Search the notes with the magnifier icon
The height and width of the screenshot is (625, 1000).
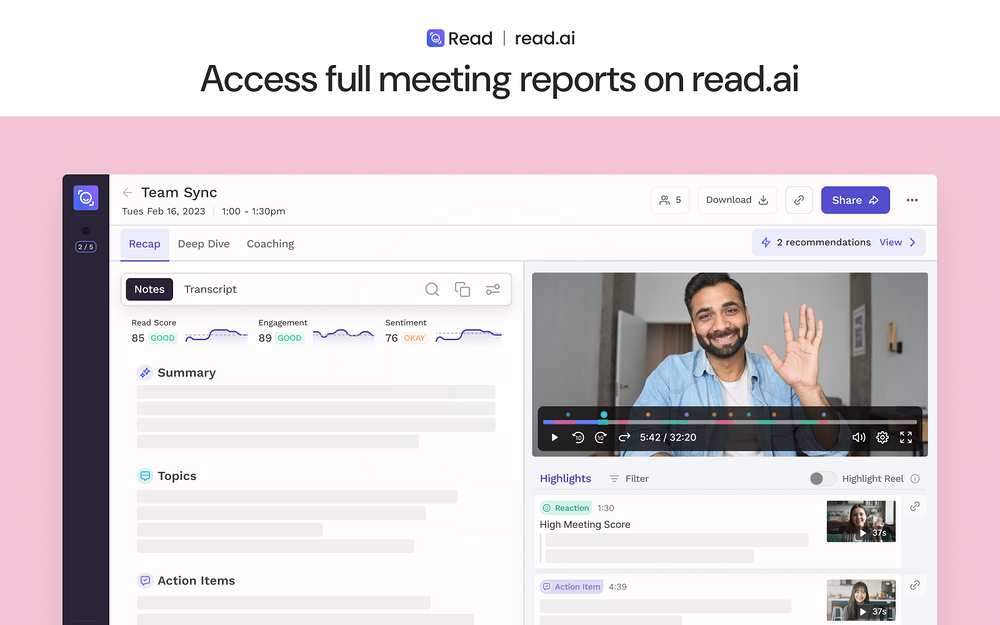[432, 290]
